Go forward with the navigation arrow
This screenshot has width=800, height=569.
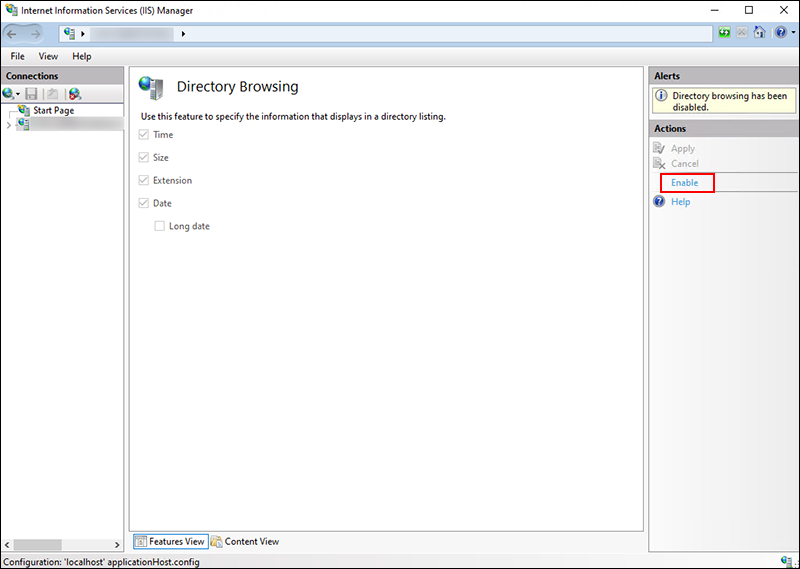35,34
